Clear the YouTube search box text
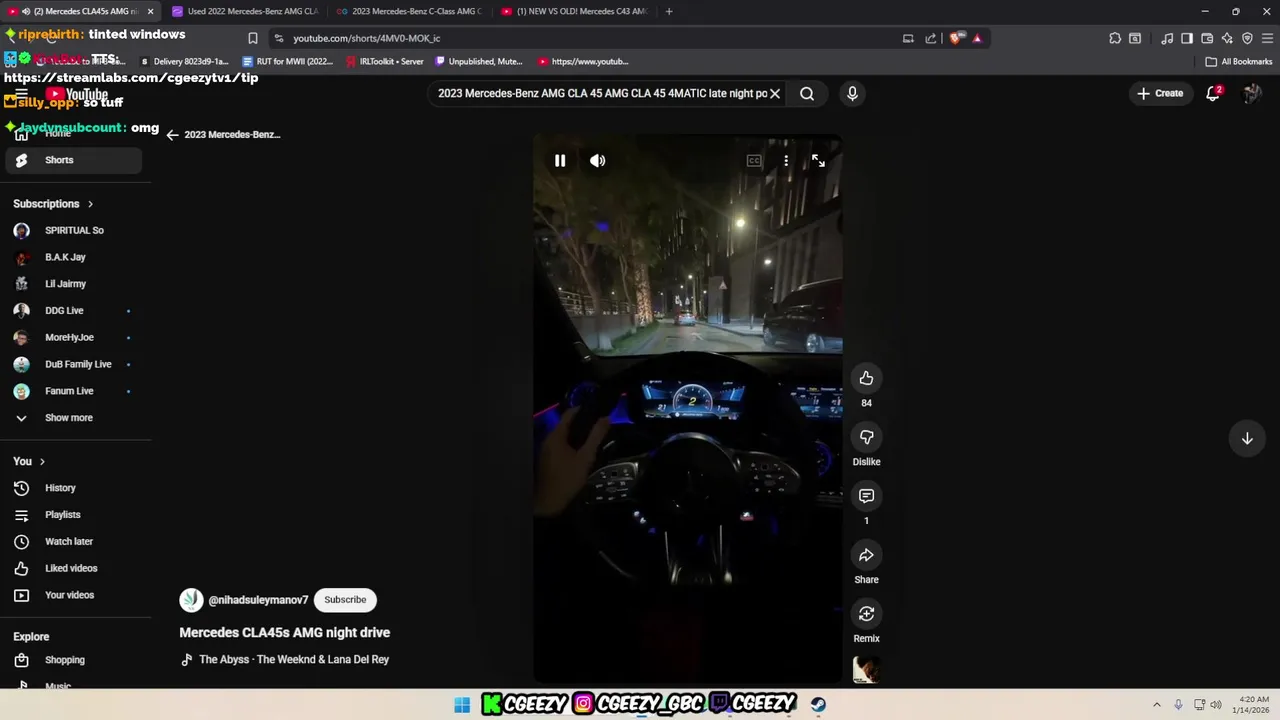This screenshot has width=1280, height=720. 775,94
